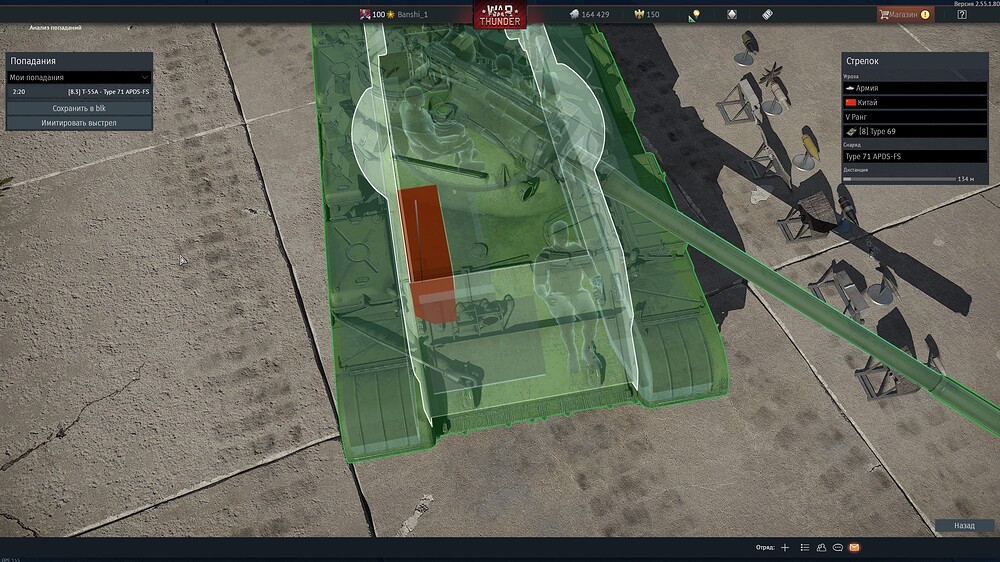
Task: Open the Магазин shop
Action: (x=905, y=14)
